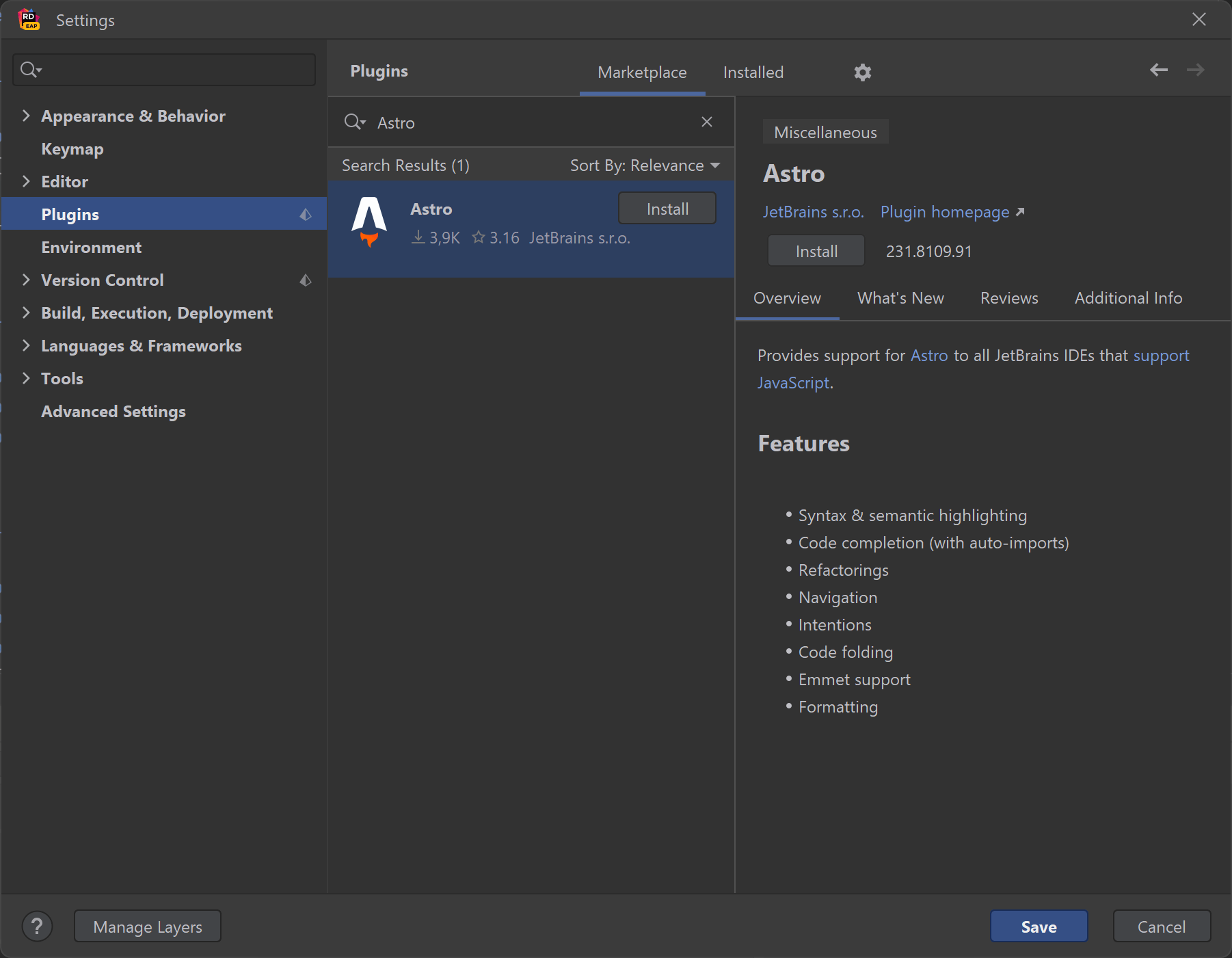Screen dimensions: 1232x958
Task: Switch to the Installed tab
Action: (753, 72)
